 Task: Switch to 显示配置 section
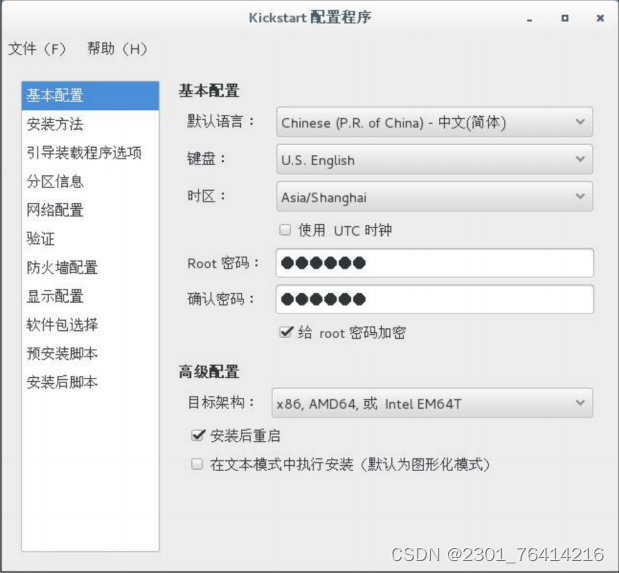click(x=90, y=296)
